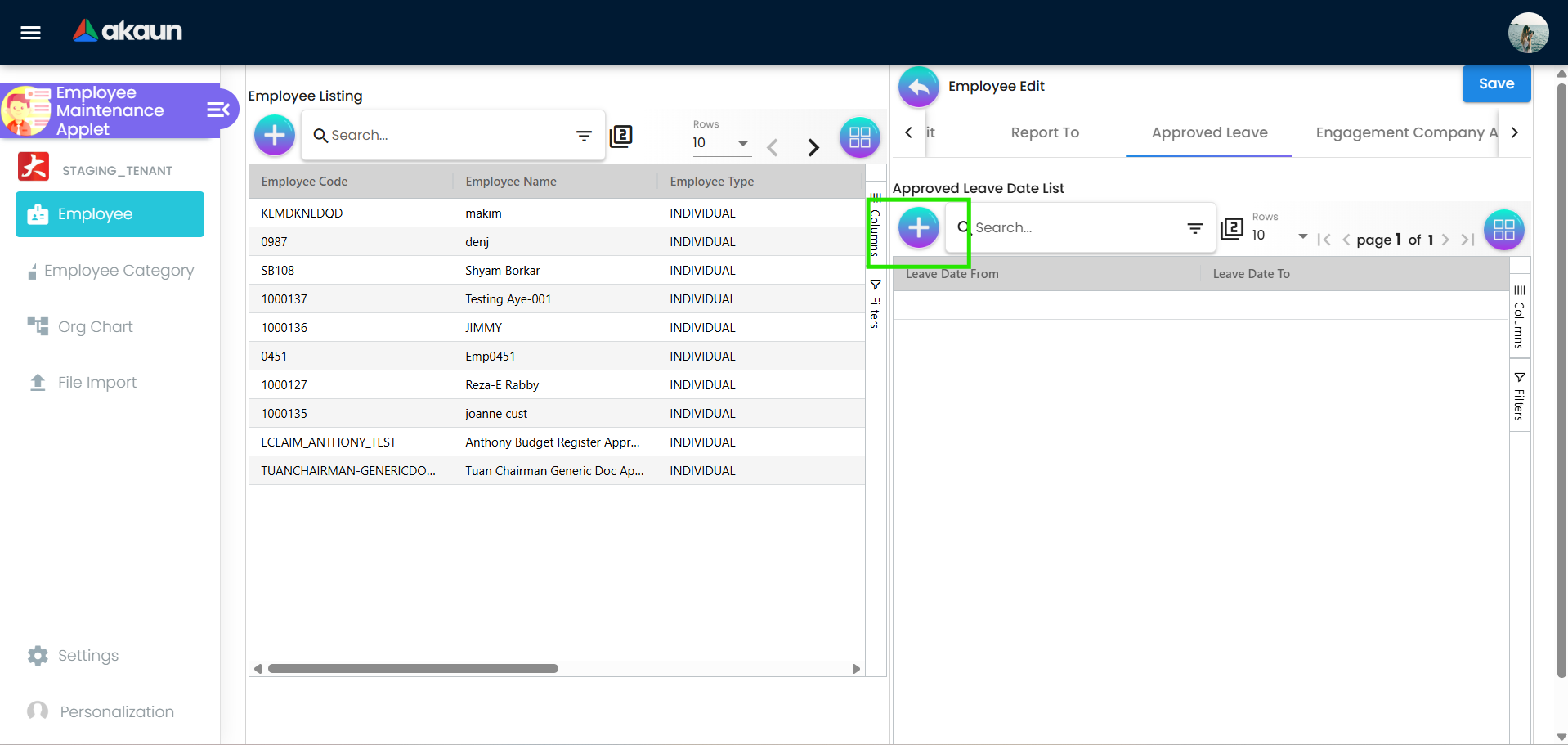1568x745 pixels.
Task: Open the hamburger main menu
Action: tap(31, 33)
